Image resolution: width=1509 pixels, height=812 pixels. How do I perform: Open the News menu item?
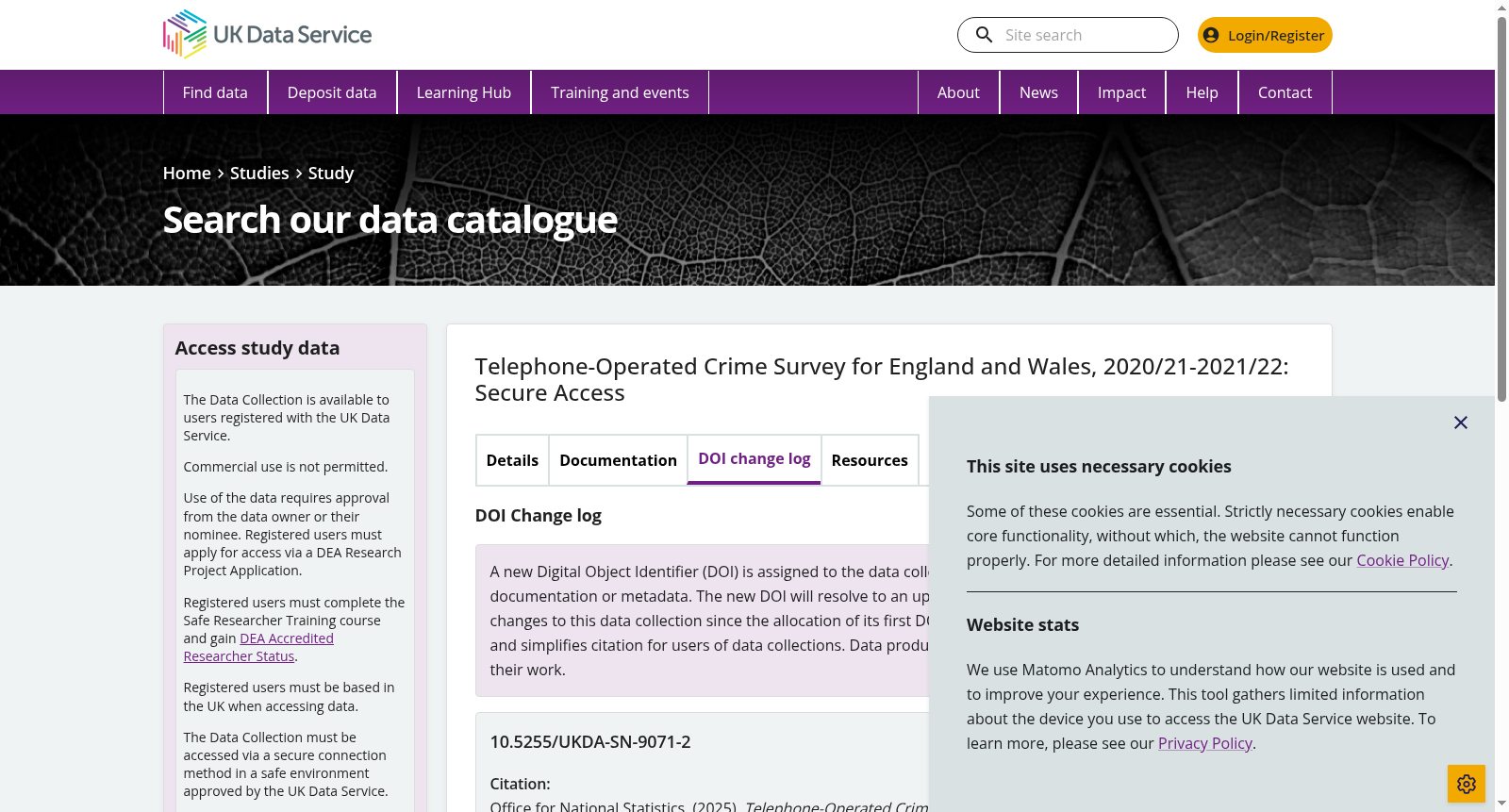1038,92
